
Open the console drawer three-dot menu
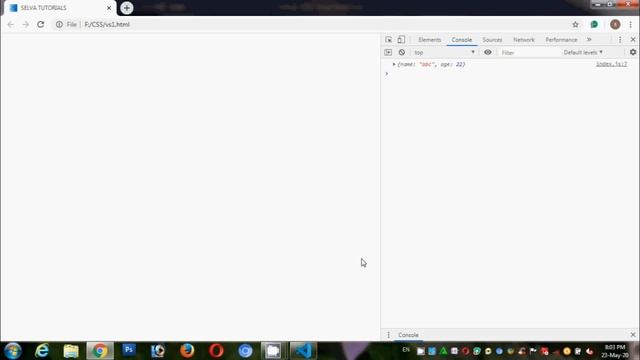click(x=388, y=335)
